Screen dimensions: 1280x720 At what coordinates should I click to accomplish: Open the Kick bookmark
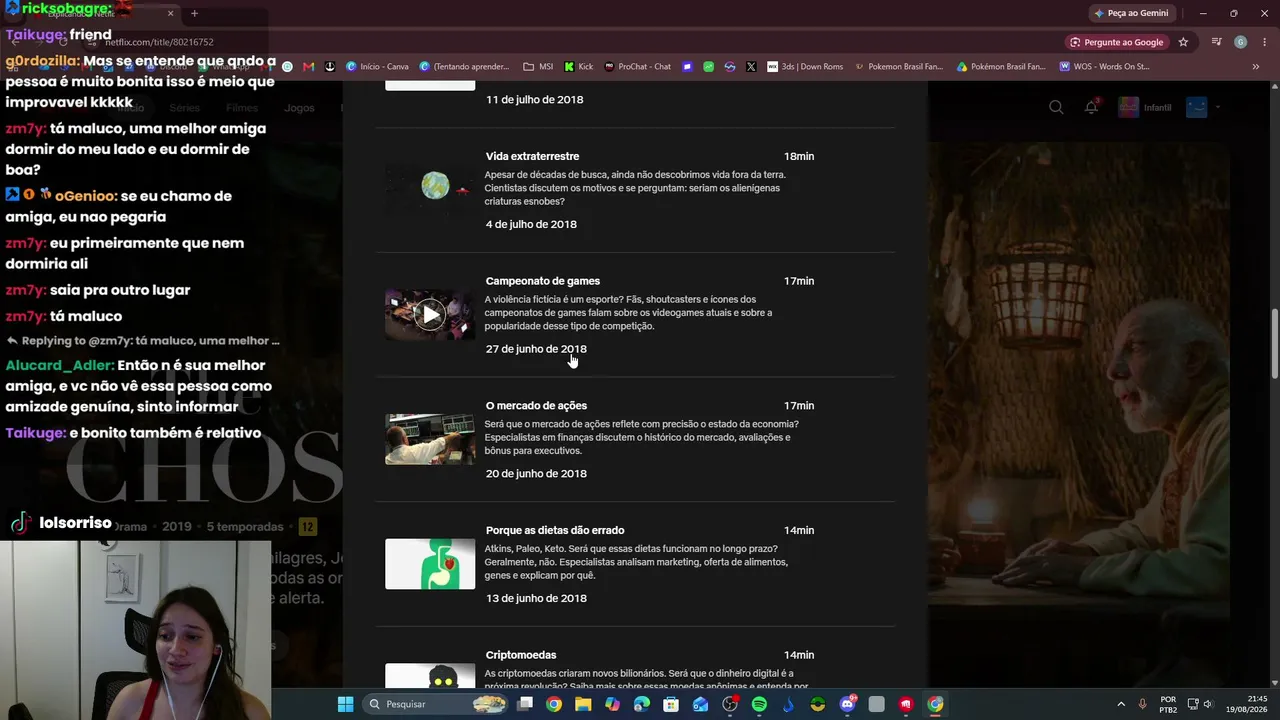579,67
